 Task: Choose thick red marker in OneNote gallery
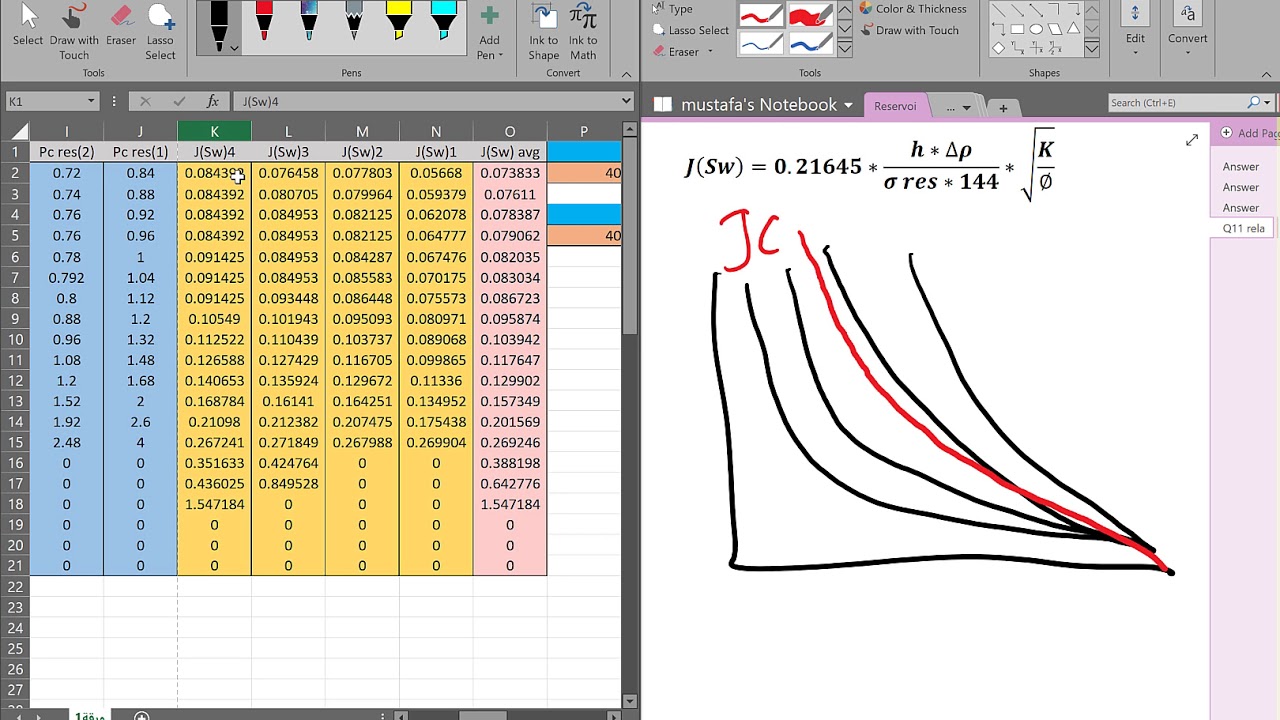pyautogui.click(x=809, y=16)
